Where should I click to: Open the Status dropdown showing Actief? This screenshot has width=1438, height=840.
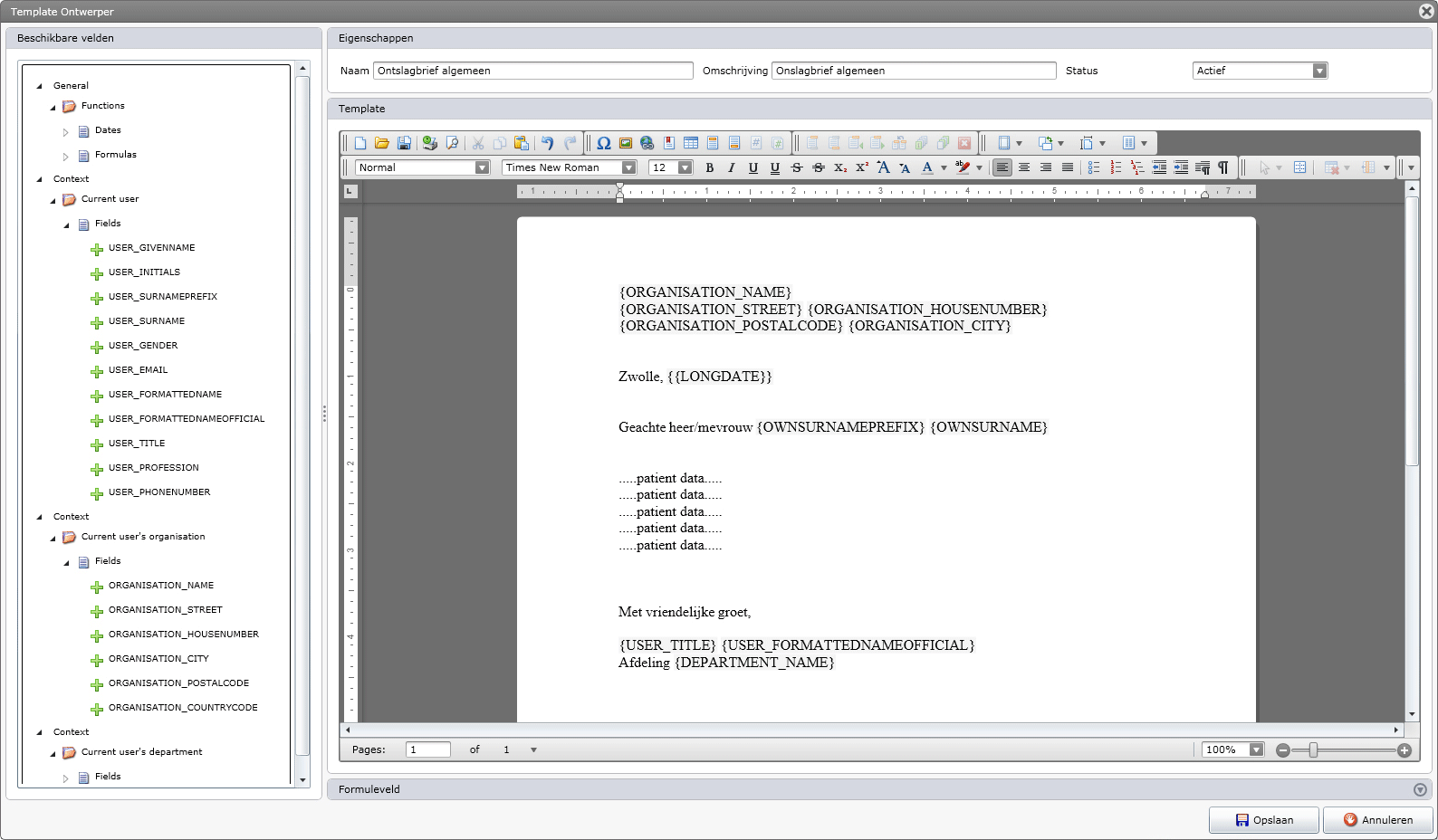[x=1319, y=71]
